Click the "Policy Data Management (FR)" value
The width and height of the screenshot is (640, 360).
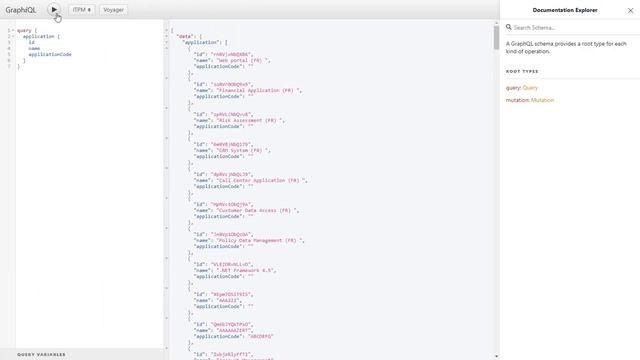[260, 240]
